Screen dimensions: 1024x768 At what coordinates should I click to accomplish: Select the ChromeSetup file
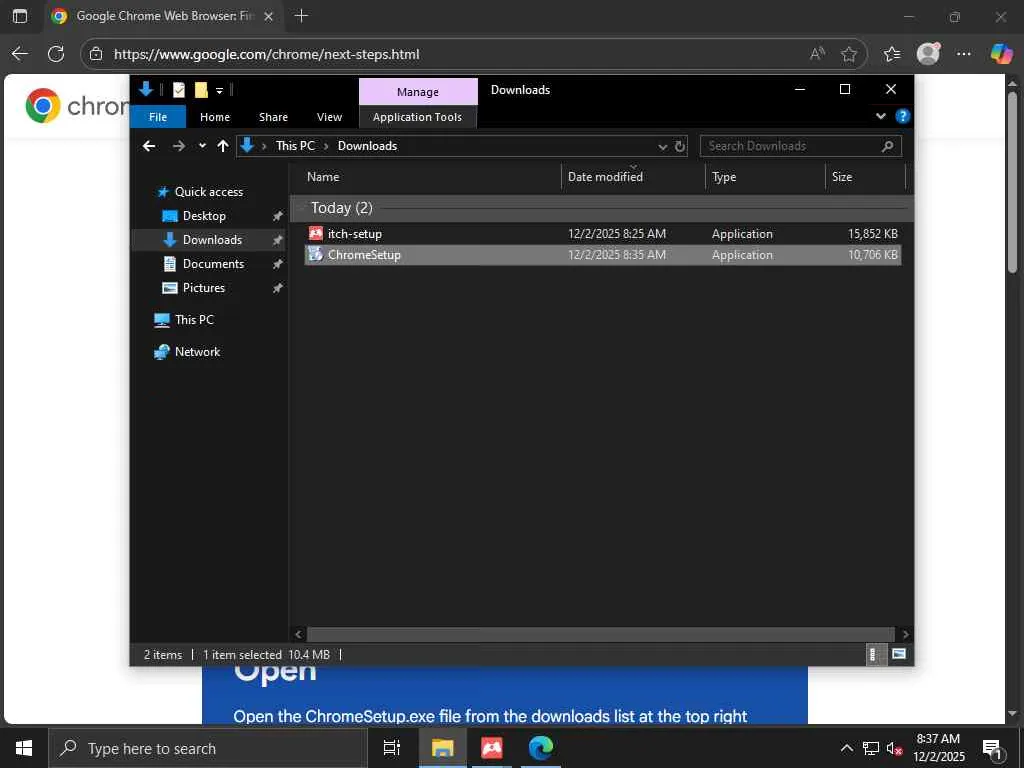pyautogui.click(x=603, y=255)
